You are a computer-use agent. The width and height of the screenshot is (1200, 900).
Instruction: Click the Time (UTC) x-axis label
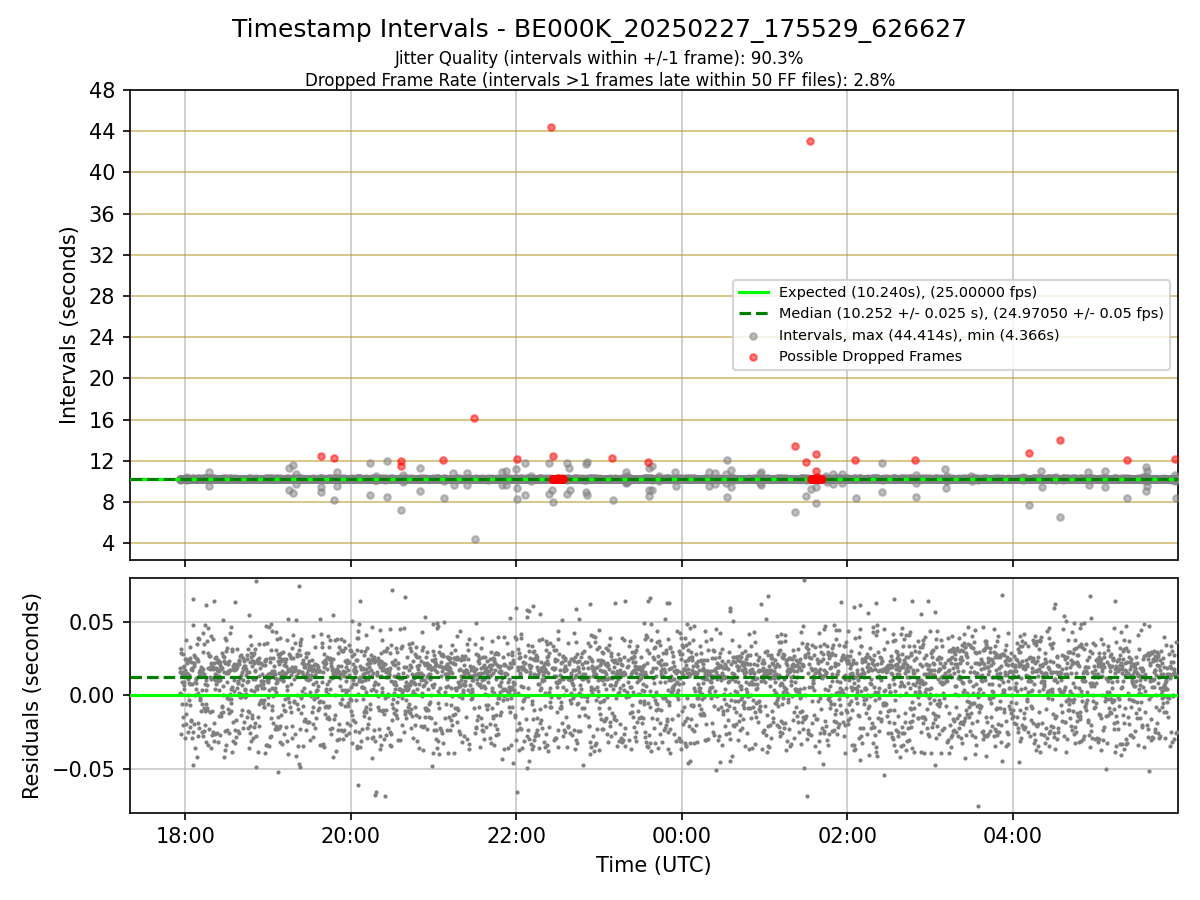[653, 865]
